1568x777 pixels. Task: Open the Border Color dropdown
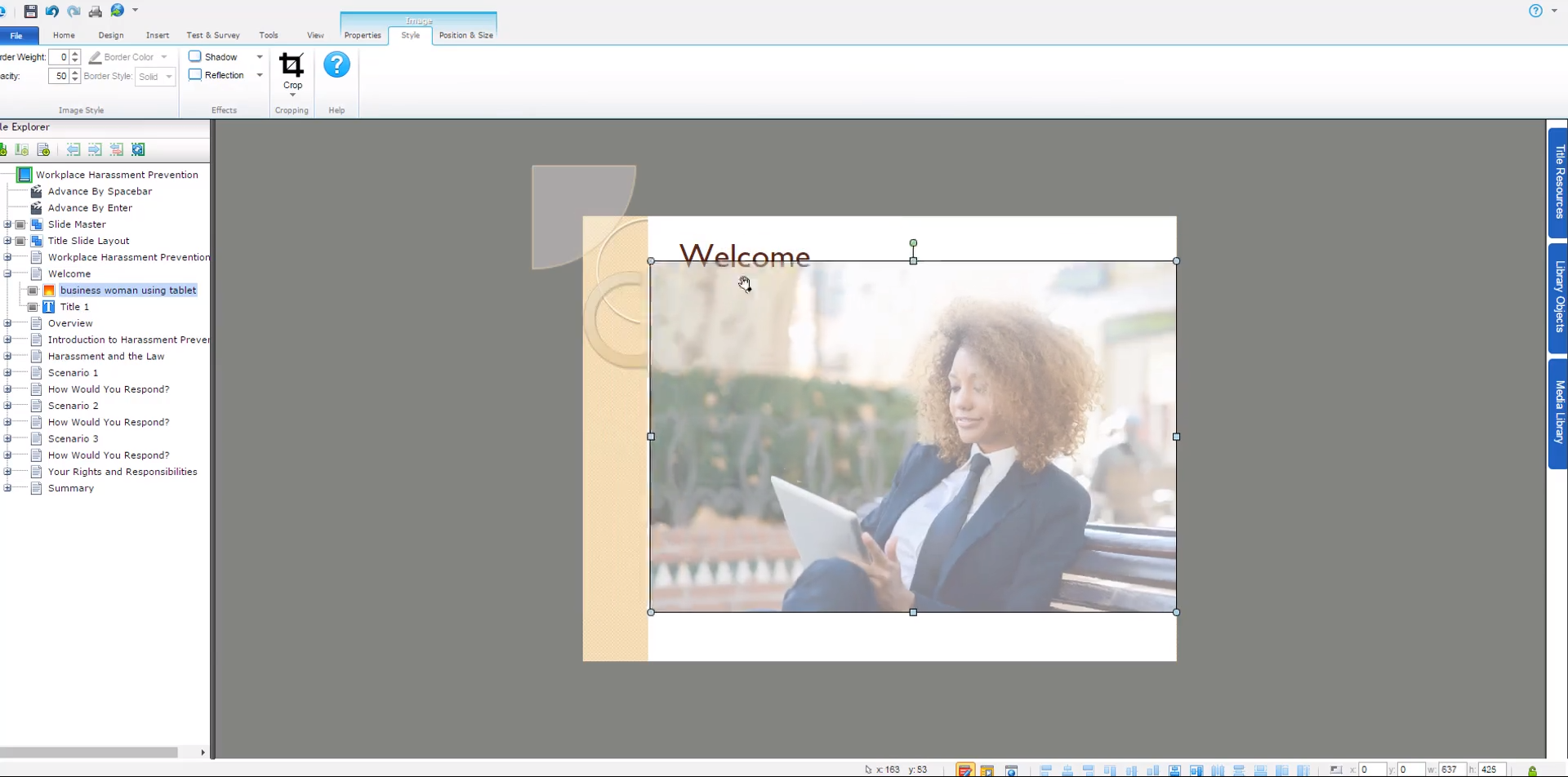point(165,56)
